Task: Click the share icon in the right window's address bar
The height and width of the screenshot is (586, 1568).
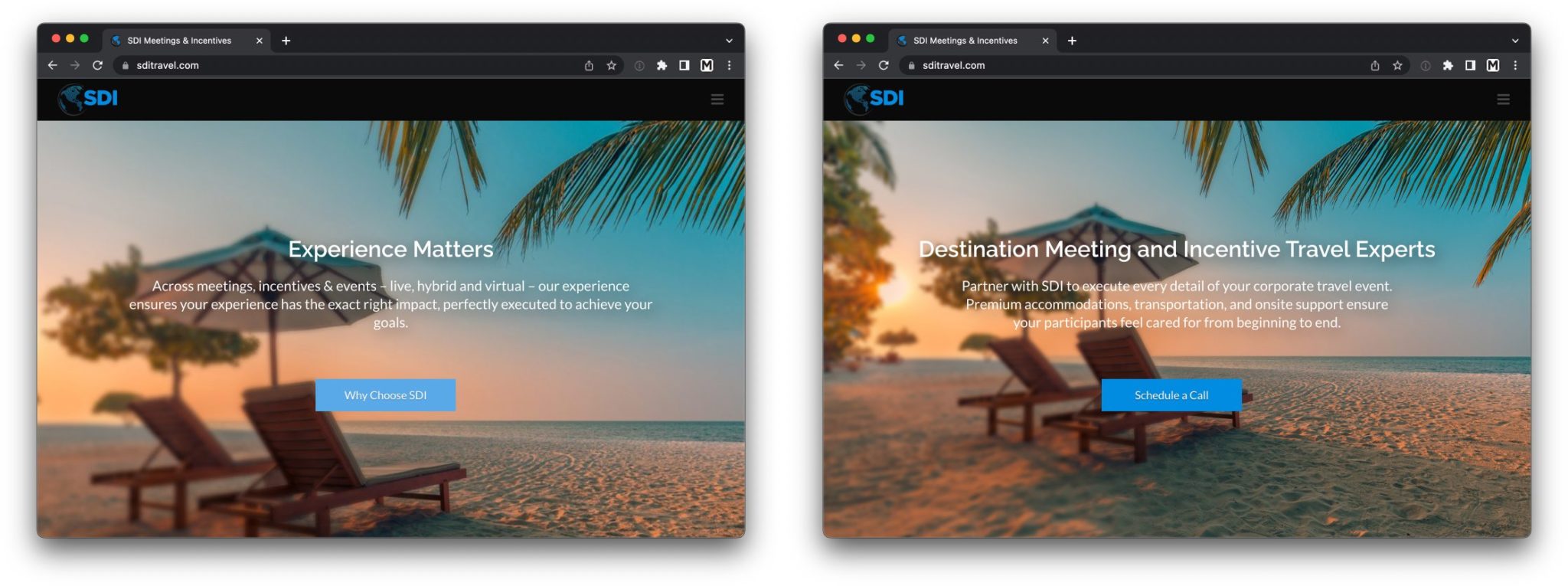Action: [1374, 66]
